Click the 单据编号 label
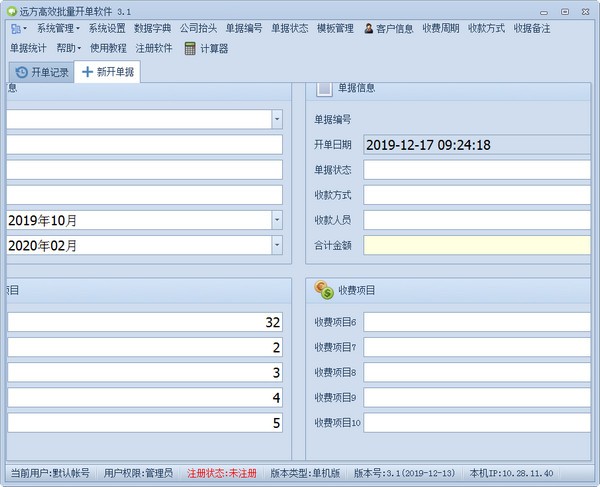600x487 pixels. [x=333, y=119]
